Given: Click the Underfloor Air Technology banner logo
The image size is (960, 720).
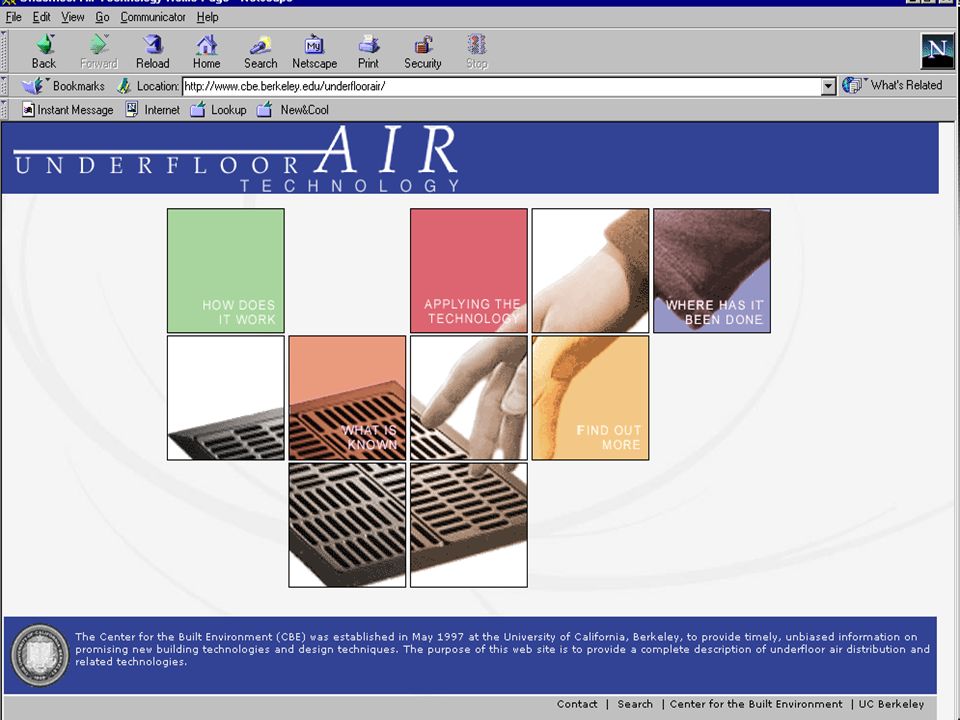Looking at the screenshot, I should 236,159.
